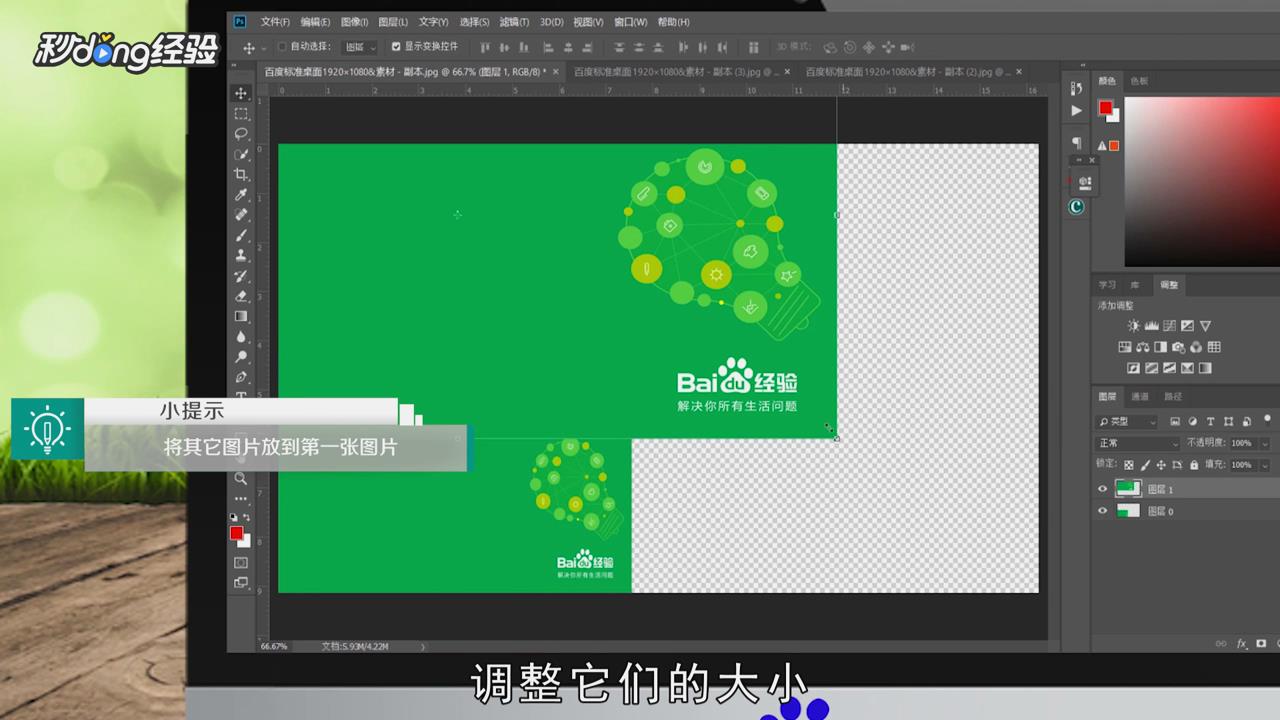
Task: Toggle Quick Mask mode
Action: coord(241,563)
